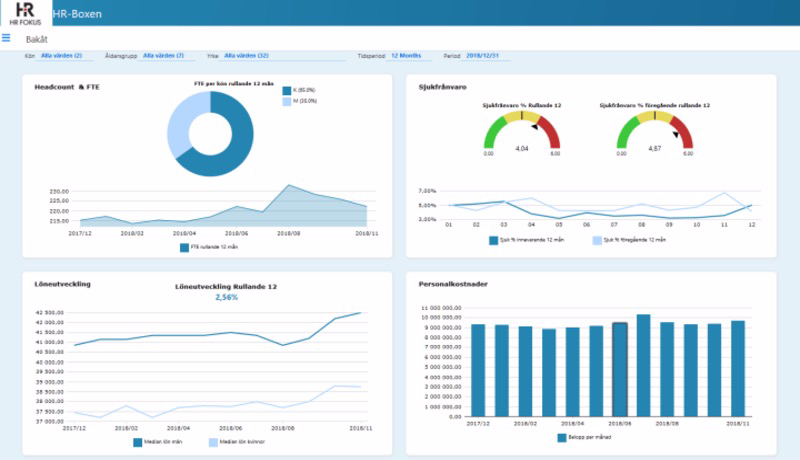Screen dimensions: 800x460
Task: Click the dark-outlined bar above 2018/06
Action: pos(620,370)
